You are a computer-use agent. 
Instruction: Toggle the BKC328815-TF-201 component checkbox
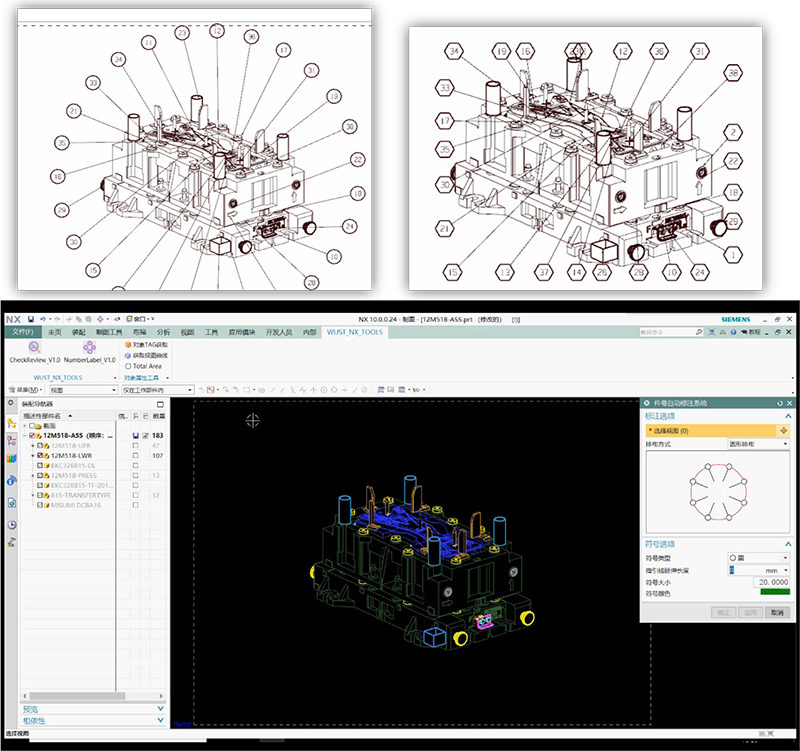[40, 485]
